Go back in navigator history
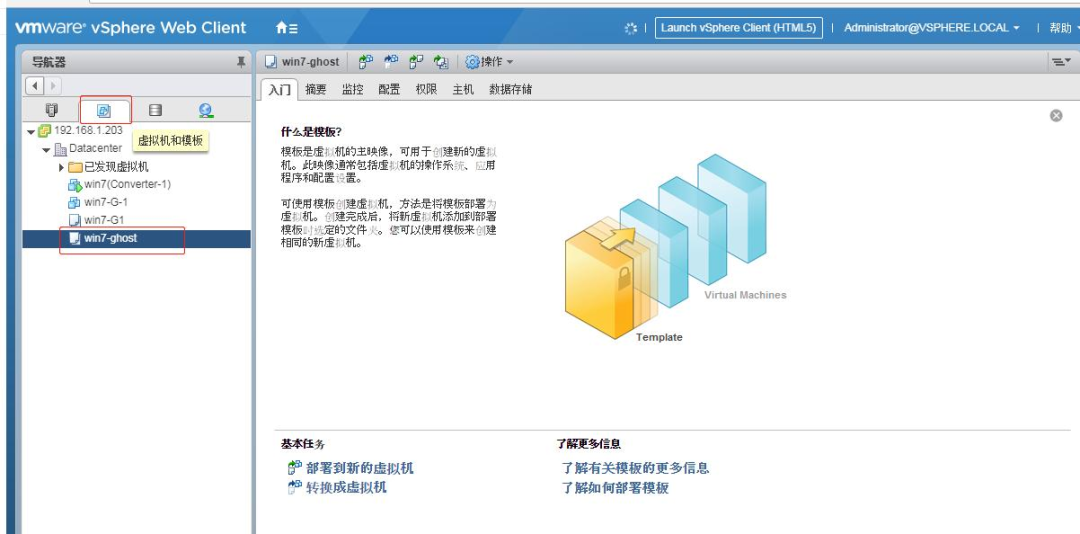The height and width of the screenshot is (534, 1080). tap(34, 85)
